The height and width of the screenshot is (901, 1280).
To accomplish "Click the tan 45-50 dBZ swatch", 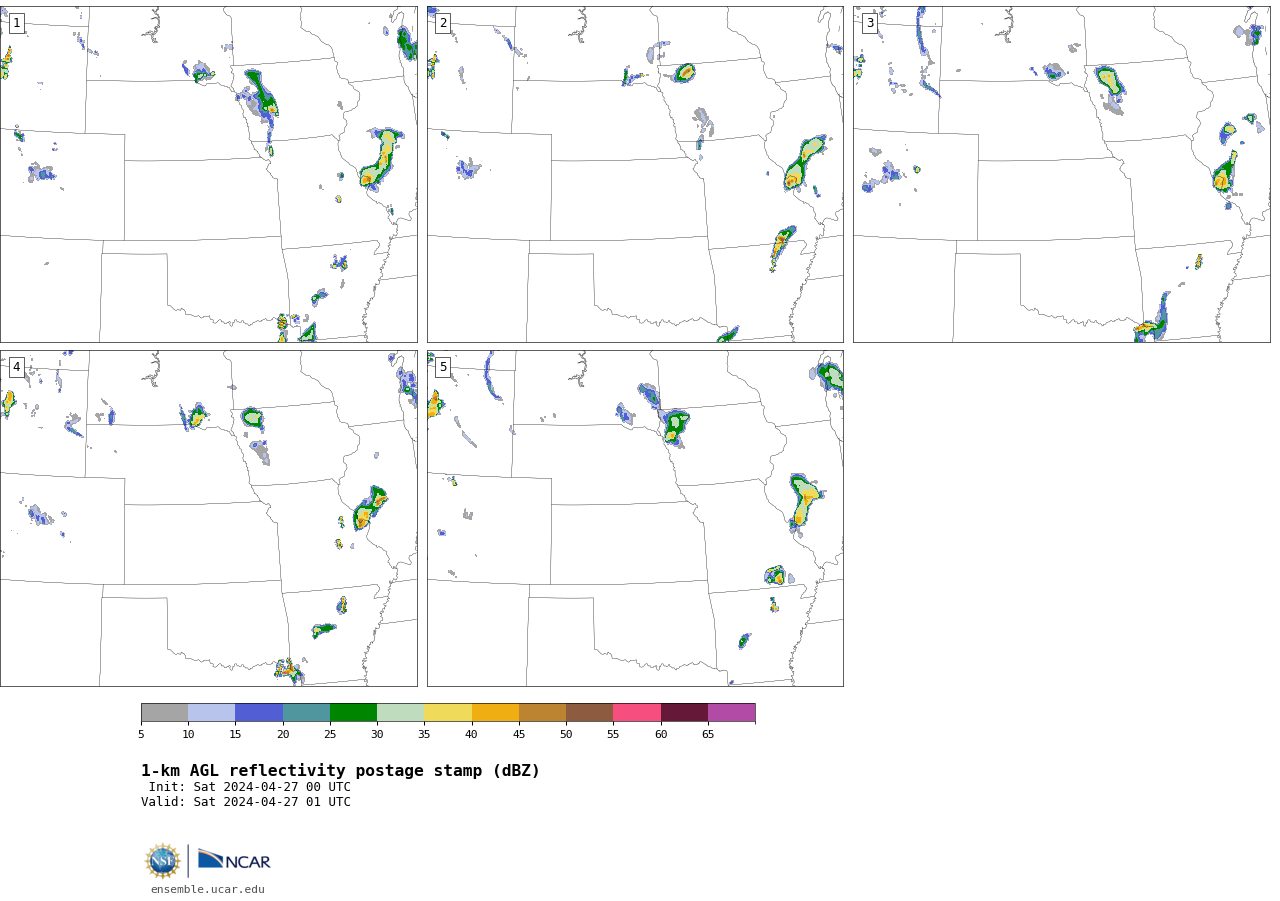I will (542, 712).
